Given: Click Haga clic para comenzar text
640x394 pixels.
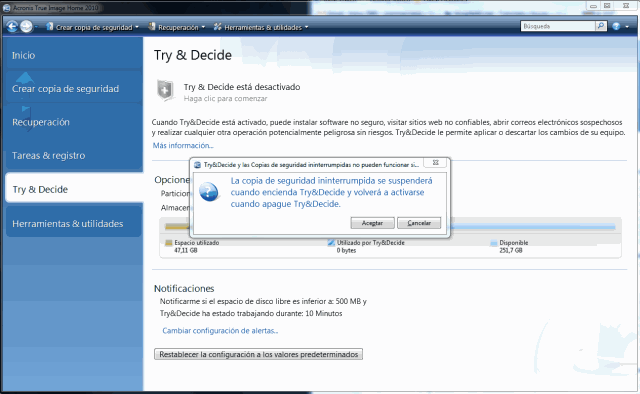Looking at the screenshot, I should pos(225,98).
